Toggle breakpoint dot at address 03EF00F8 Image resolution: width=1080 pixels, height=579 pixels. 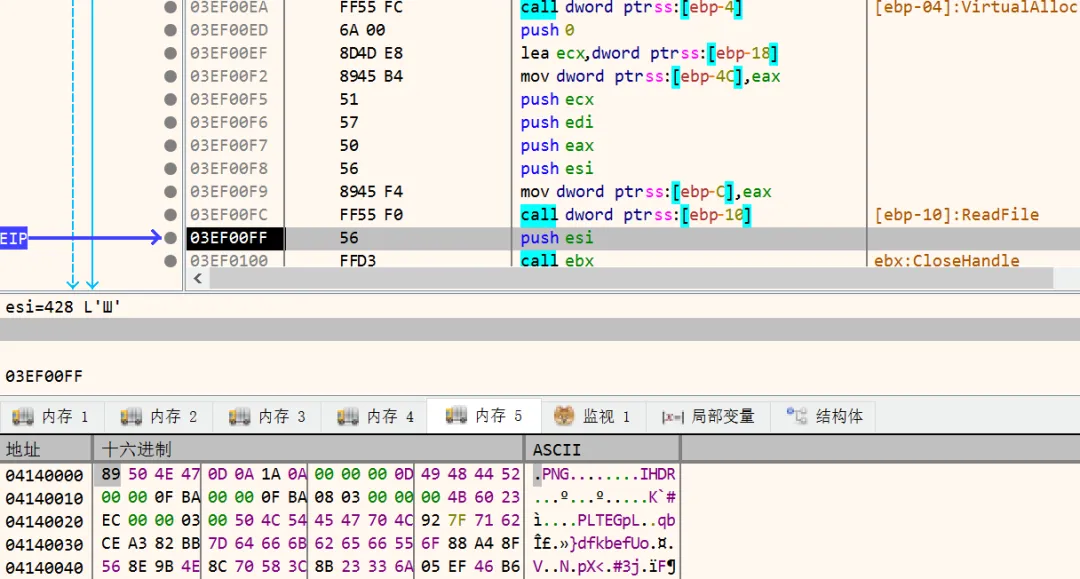170,169
